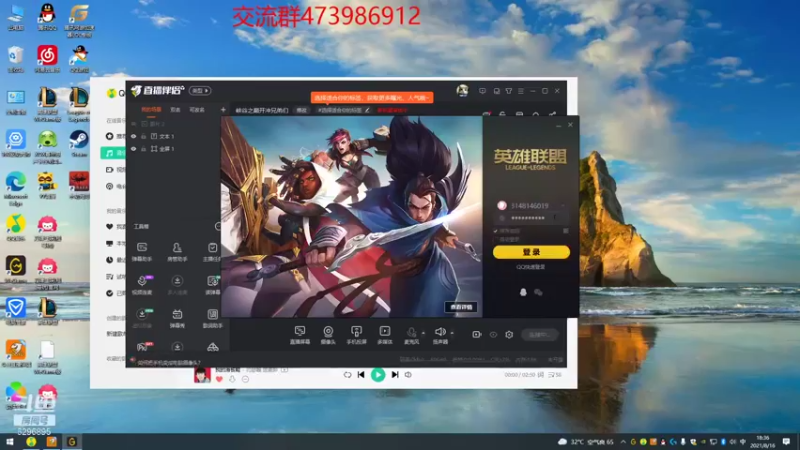Image resolution: width=800 pixels, height=450 pixels.
Task: Open the Steam desktop icon
Action: [79, 143]
